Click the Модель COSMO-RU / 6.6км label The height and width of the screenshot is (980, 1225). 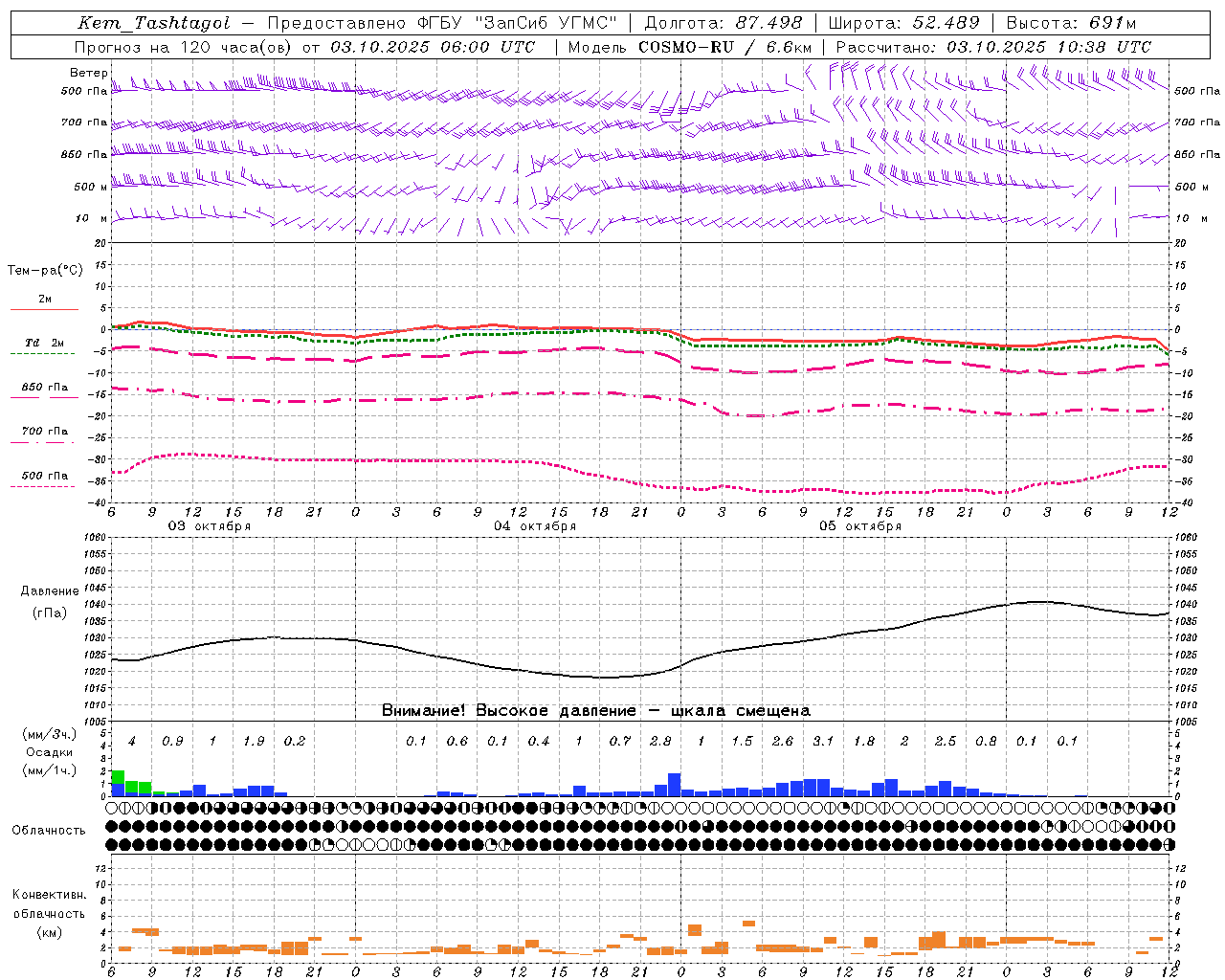(x=690, y=47)
